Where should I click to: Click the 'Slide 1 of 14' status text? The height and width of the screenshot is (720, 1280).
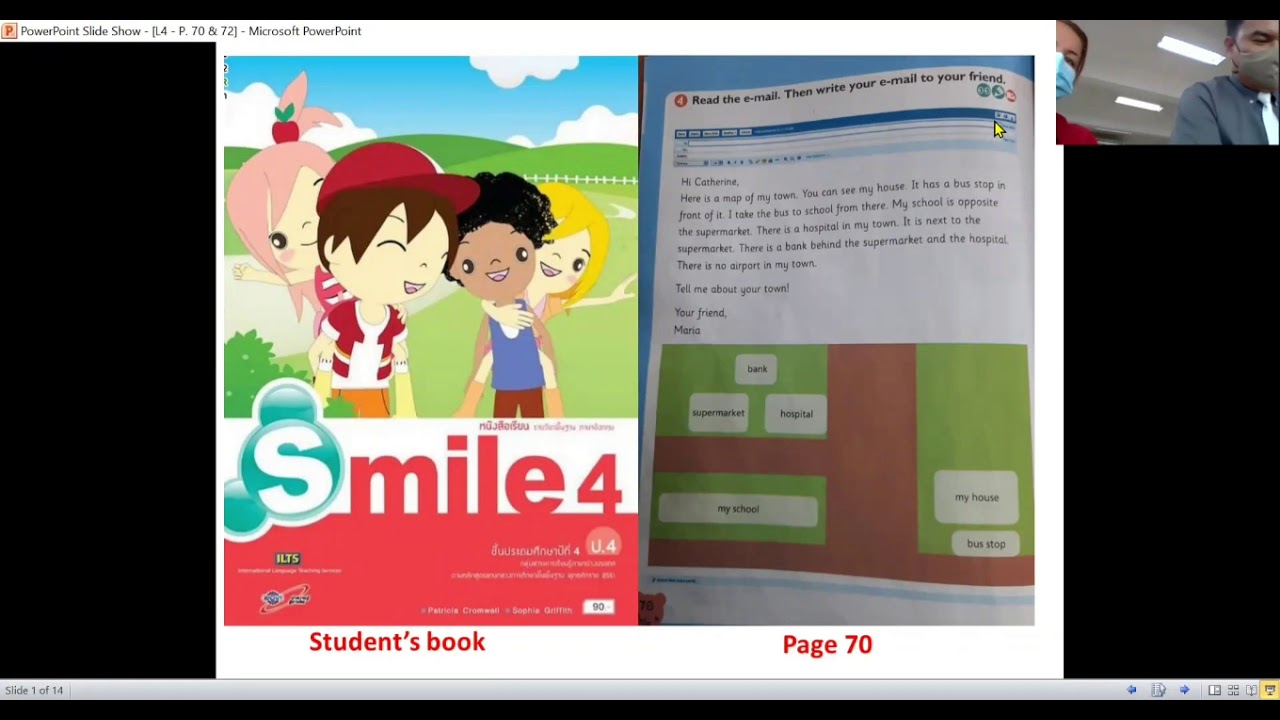point(34,690)
